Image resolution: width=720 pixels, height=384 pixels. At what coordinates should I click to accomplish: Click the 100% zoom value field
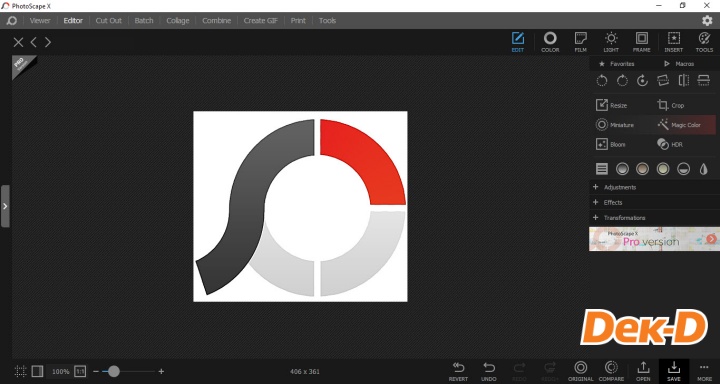click(x=60, y=371)
